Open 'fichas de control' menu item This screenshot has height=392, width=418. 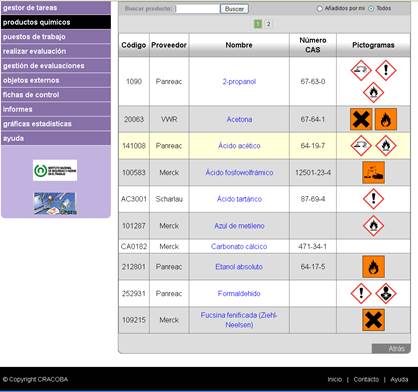coord(56,95)
